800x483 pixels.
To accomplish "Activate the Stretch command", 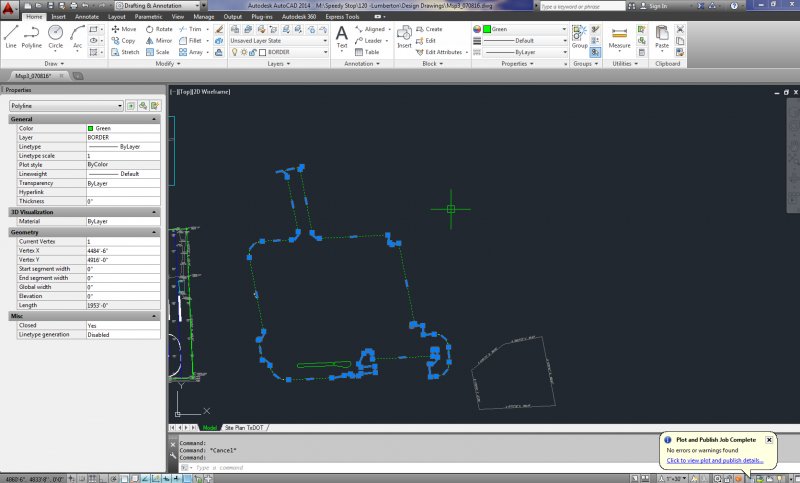I will pos(125,52).
